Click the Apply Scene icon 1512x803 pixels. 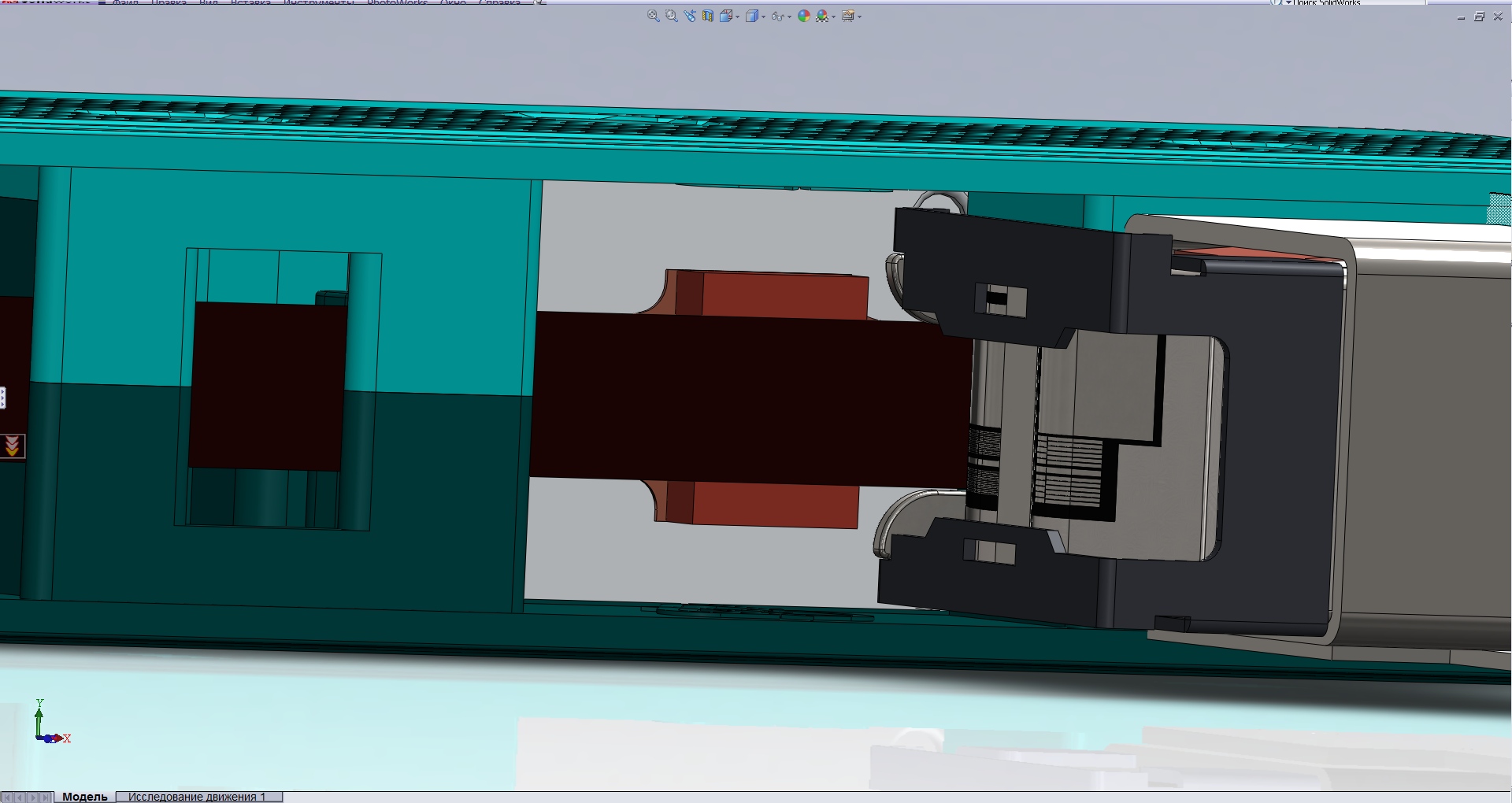823,16
